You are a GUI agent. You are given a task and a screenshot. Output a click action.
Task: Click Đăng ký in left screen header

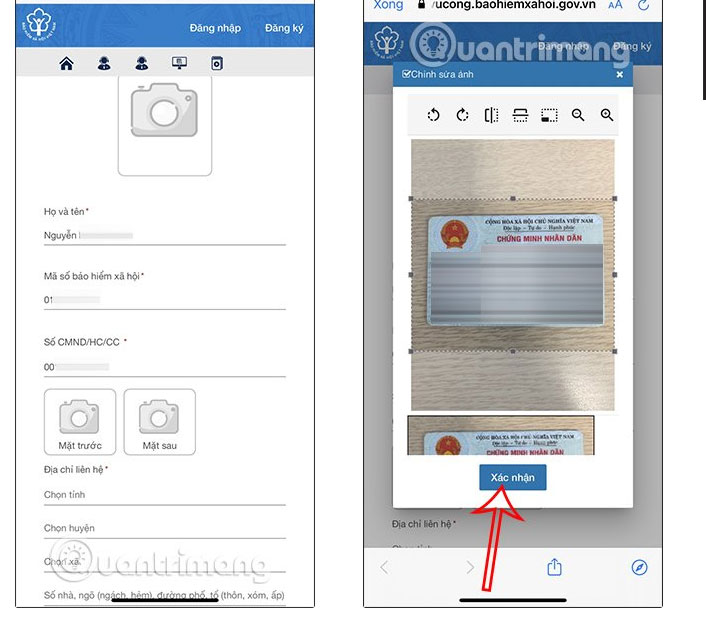click(x=284, y=28)
